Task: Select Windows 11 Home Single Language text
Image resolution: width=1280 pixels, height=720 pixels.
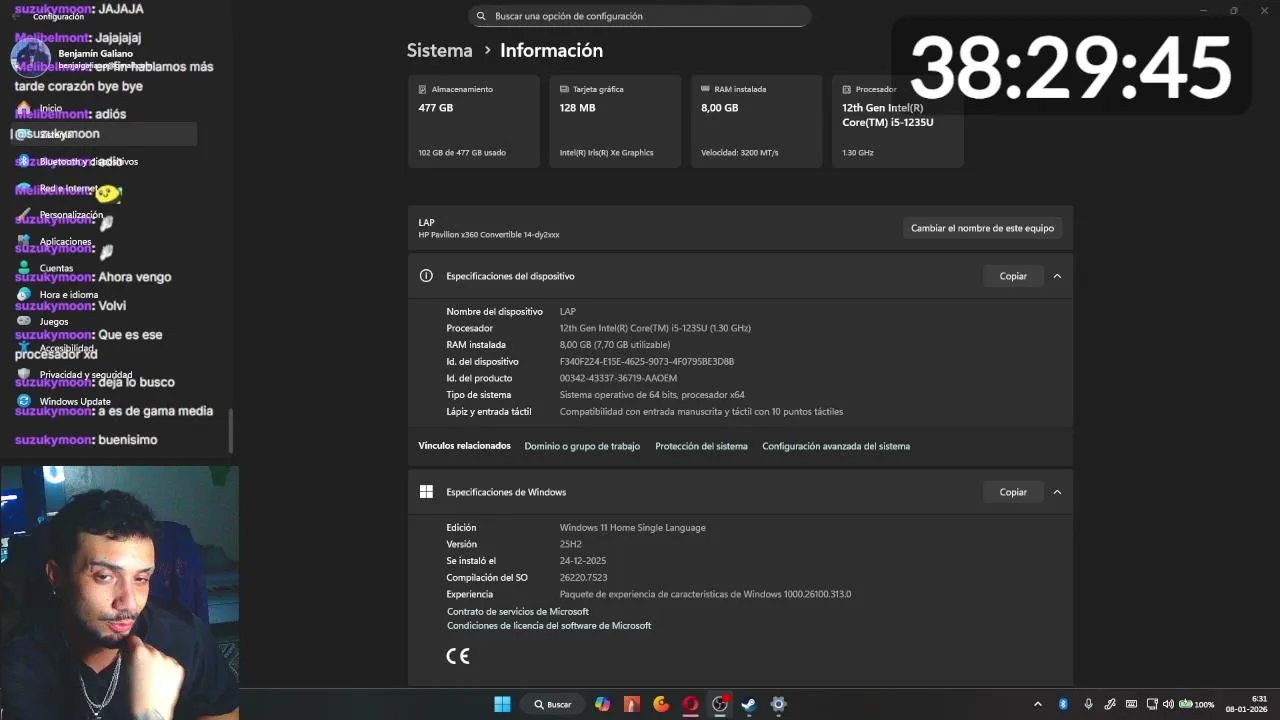Action: [633, 527]
